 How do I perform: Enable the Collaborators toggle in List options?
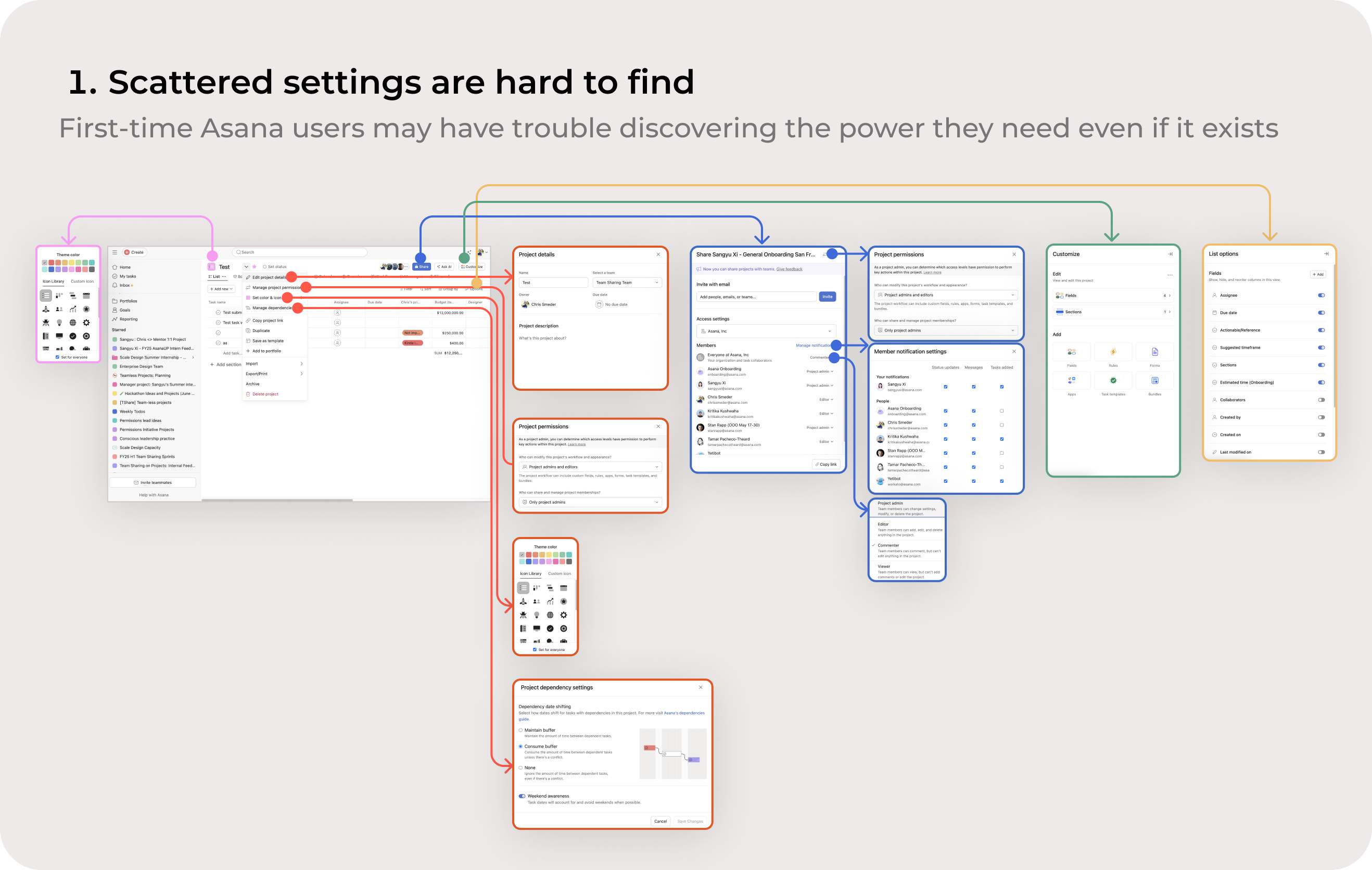tap(1322, 400)
